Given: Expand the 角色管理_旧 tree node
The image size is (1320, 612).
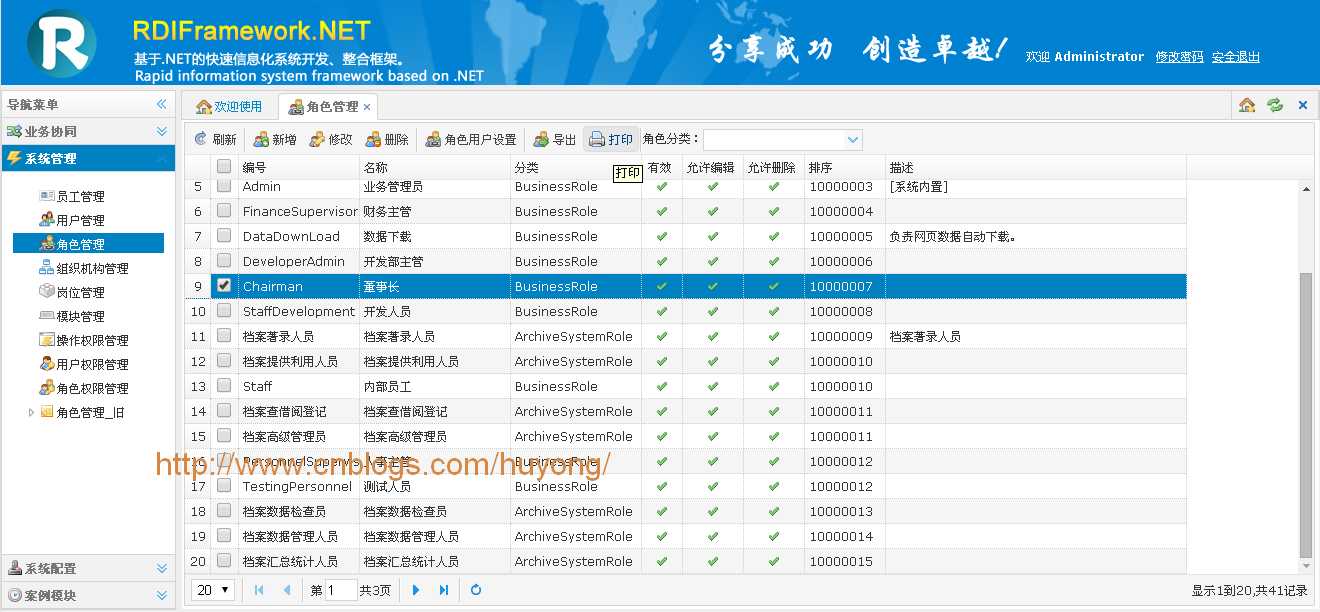Looking at the screenshot, I should [31, 412].
